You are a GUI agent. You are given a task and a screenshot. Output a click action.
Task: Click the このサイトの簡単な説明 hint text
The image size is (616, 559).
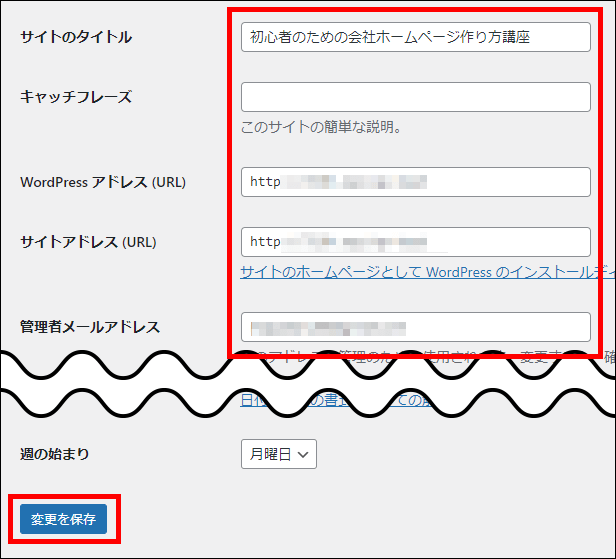point(321,127)
